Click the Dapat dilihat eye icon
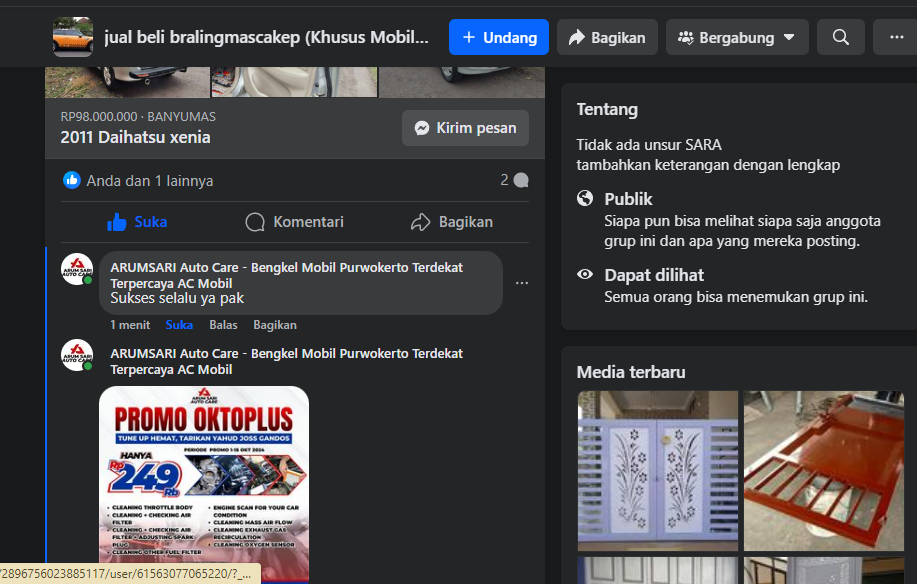The image size is (917, 584). (x=585, y=274)
